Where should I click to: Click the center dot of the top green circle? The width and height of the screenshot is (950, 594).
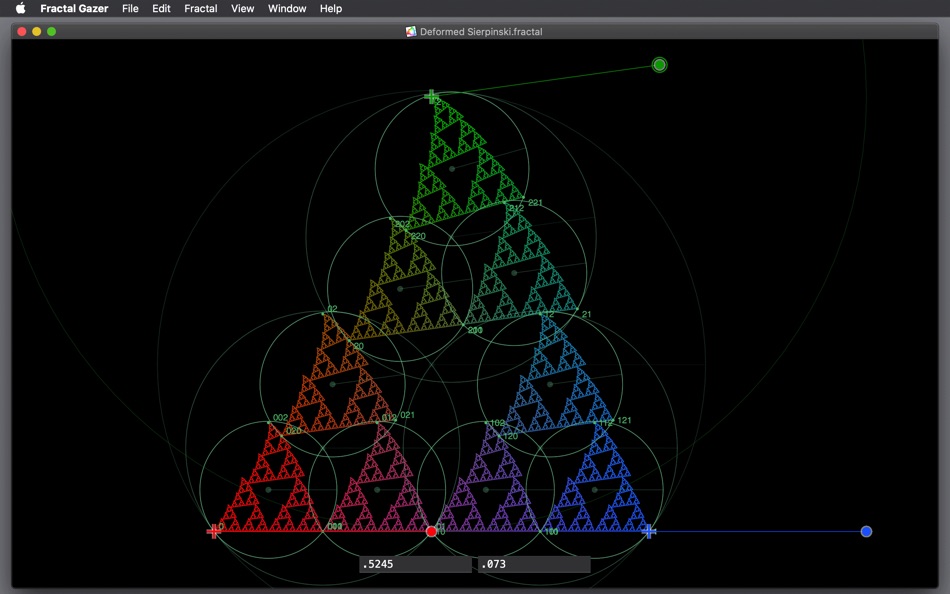tap(452, 169)
